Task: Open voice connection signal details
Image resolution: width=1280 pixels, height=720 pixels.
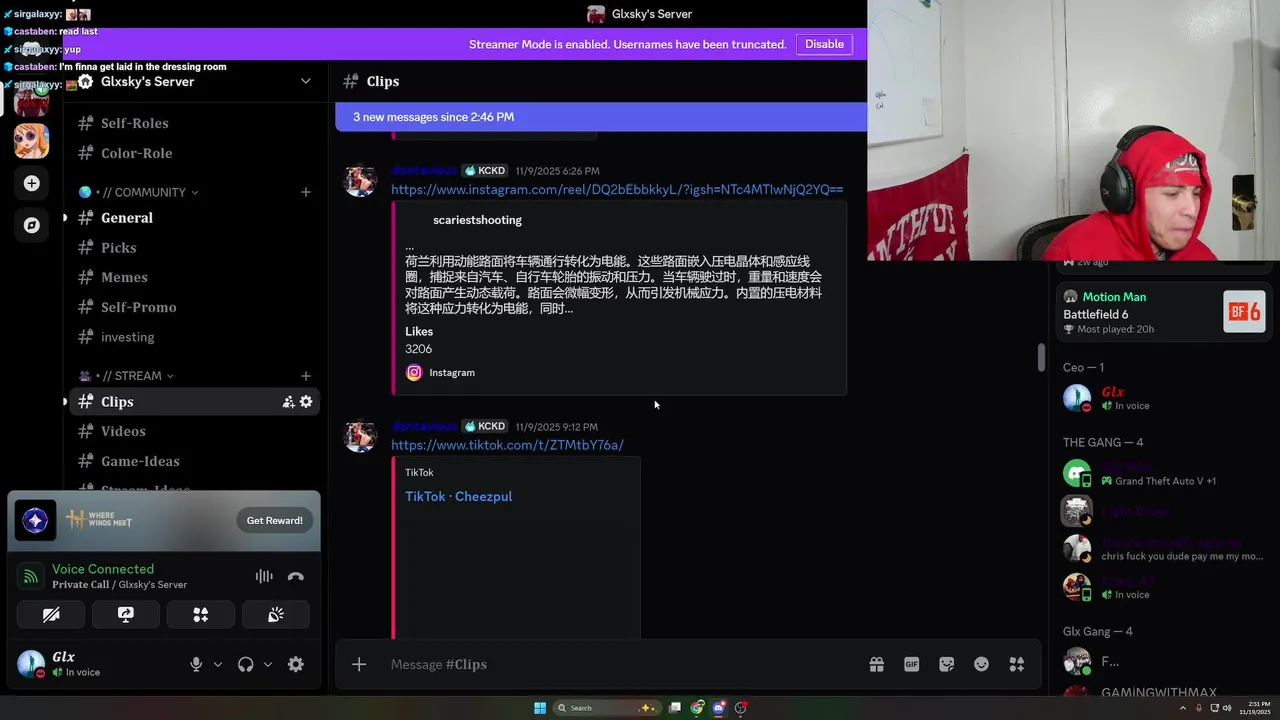Action: [31, 576]
